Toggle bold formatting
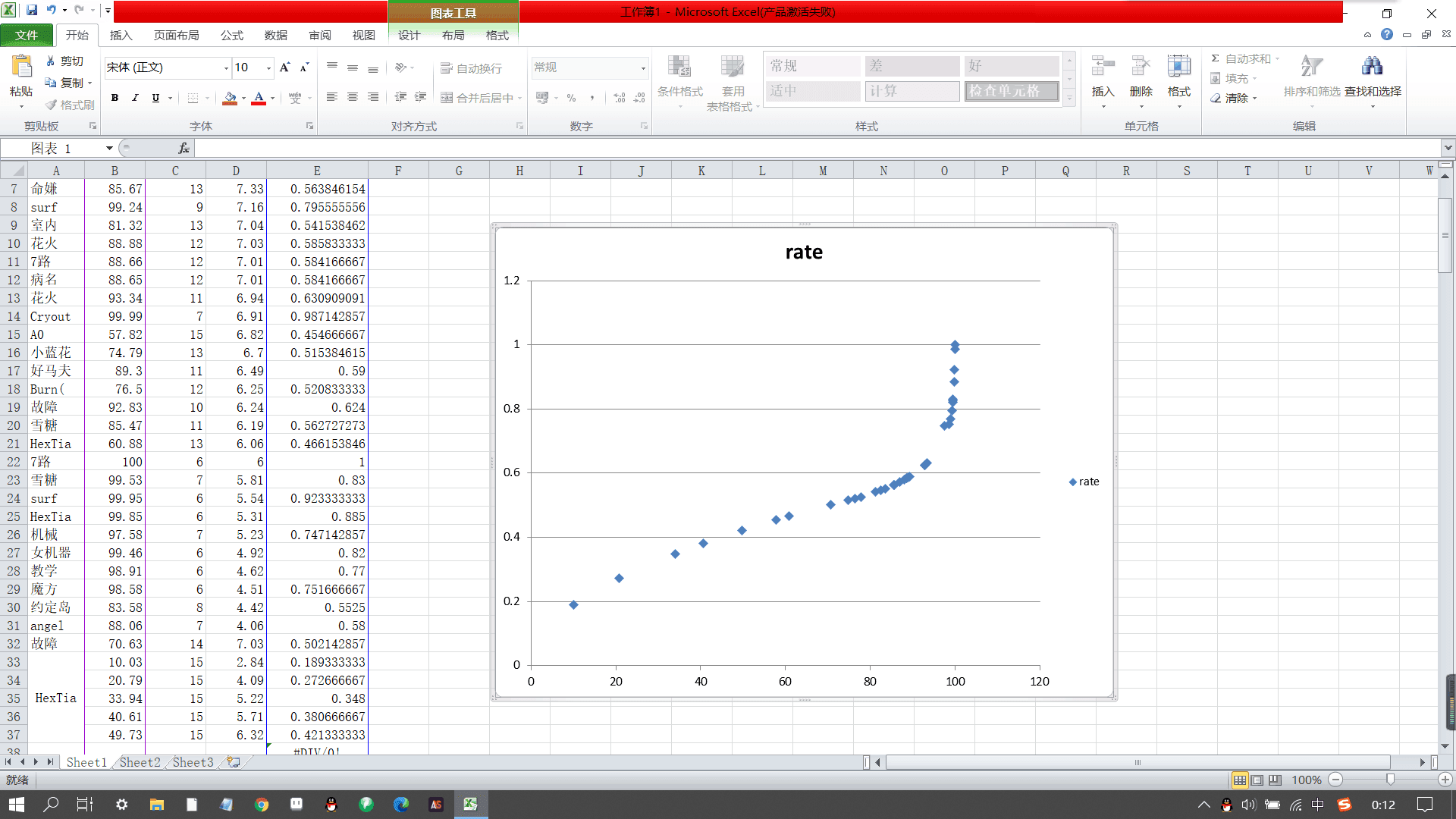Screen dimensions: 1456x819 click(115, 98)
